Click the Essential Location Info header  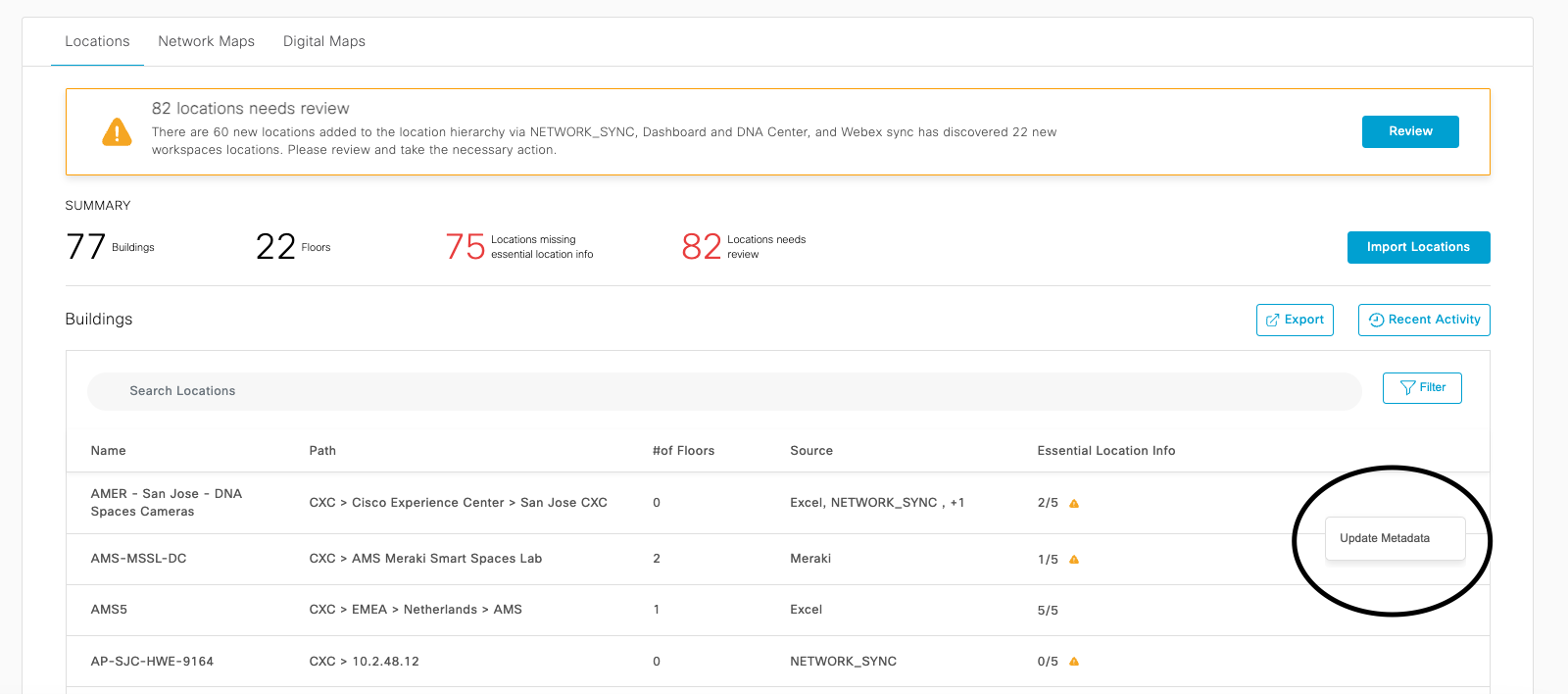1105,451
